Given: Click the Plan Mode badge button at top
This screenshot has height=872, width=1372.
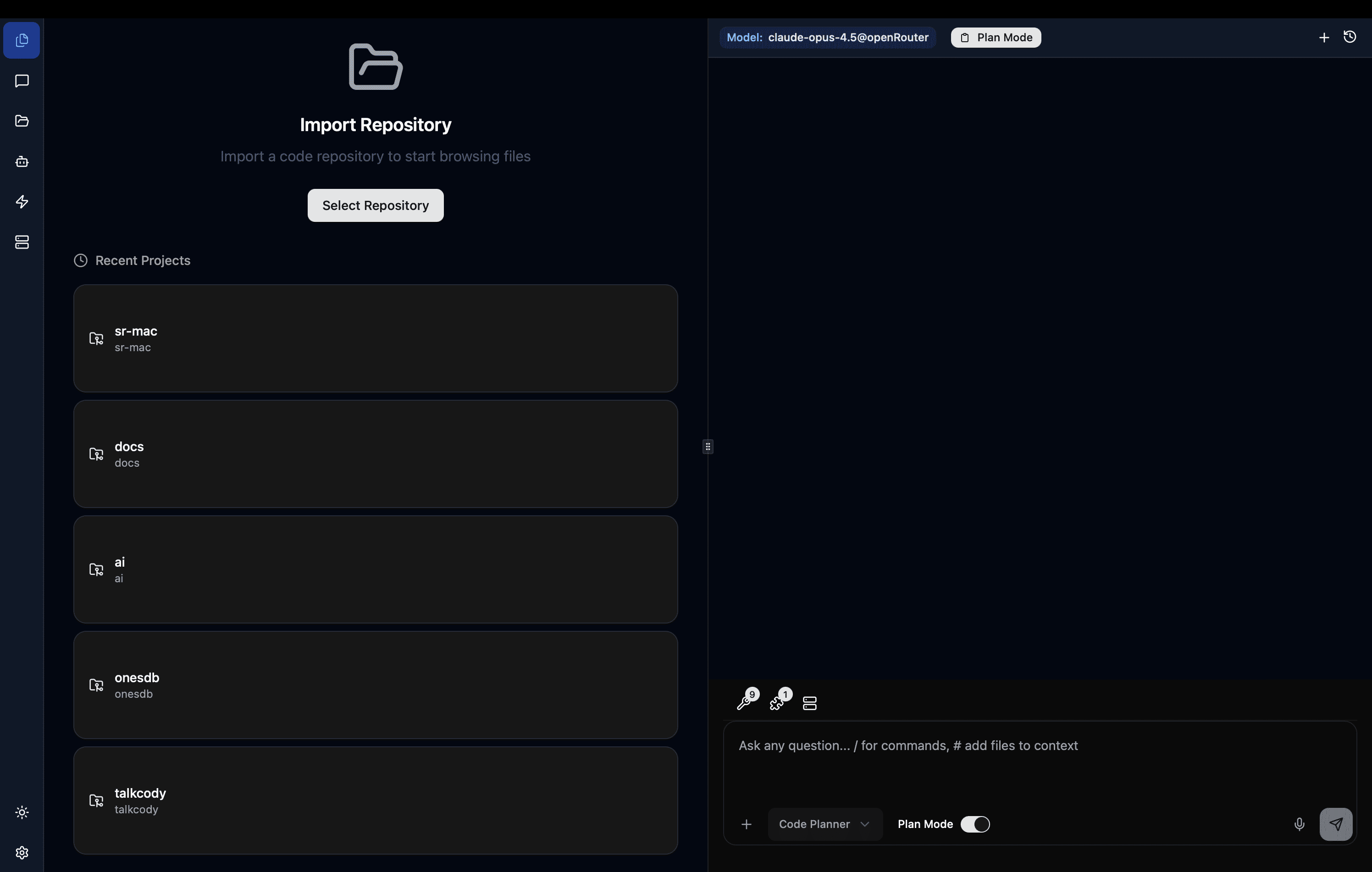Looking at the screenshot, I should coord(996,38).
